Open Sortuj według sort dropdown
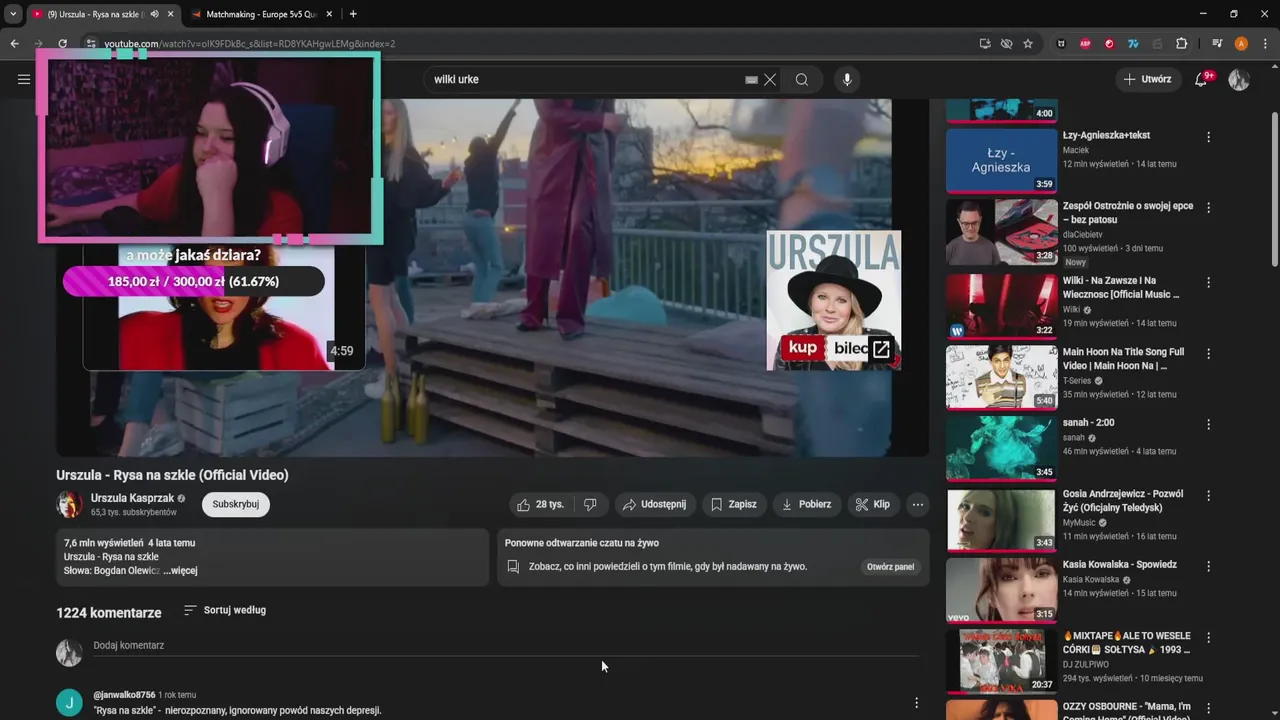This screenshot has width=1280, height=720. pyautogui.click(x=225, y=610)
